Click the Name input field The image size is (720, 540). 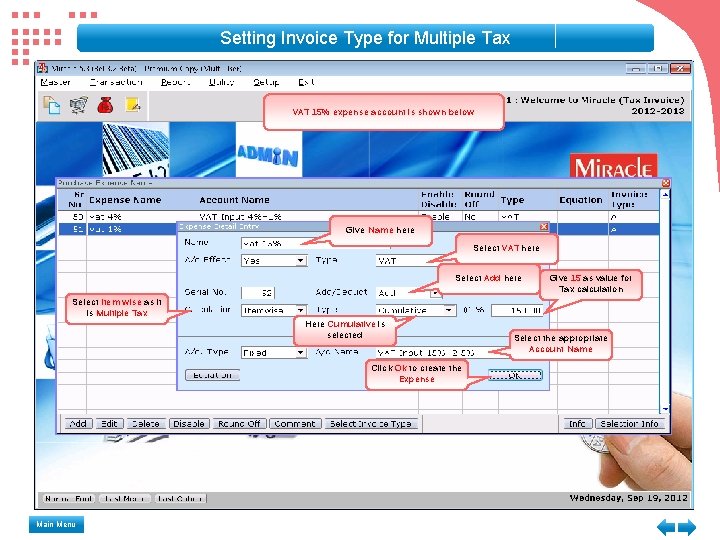point(285,243)
